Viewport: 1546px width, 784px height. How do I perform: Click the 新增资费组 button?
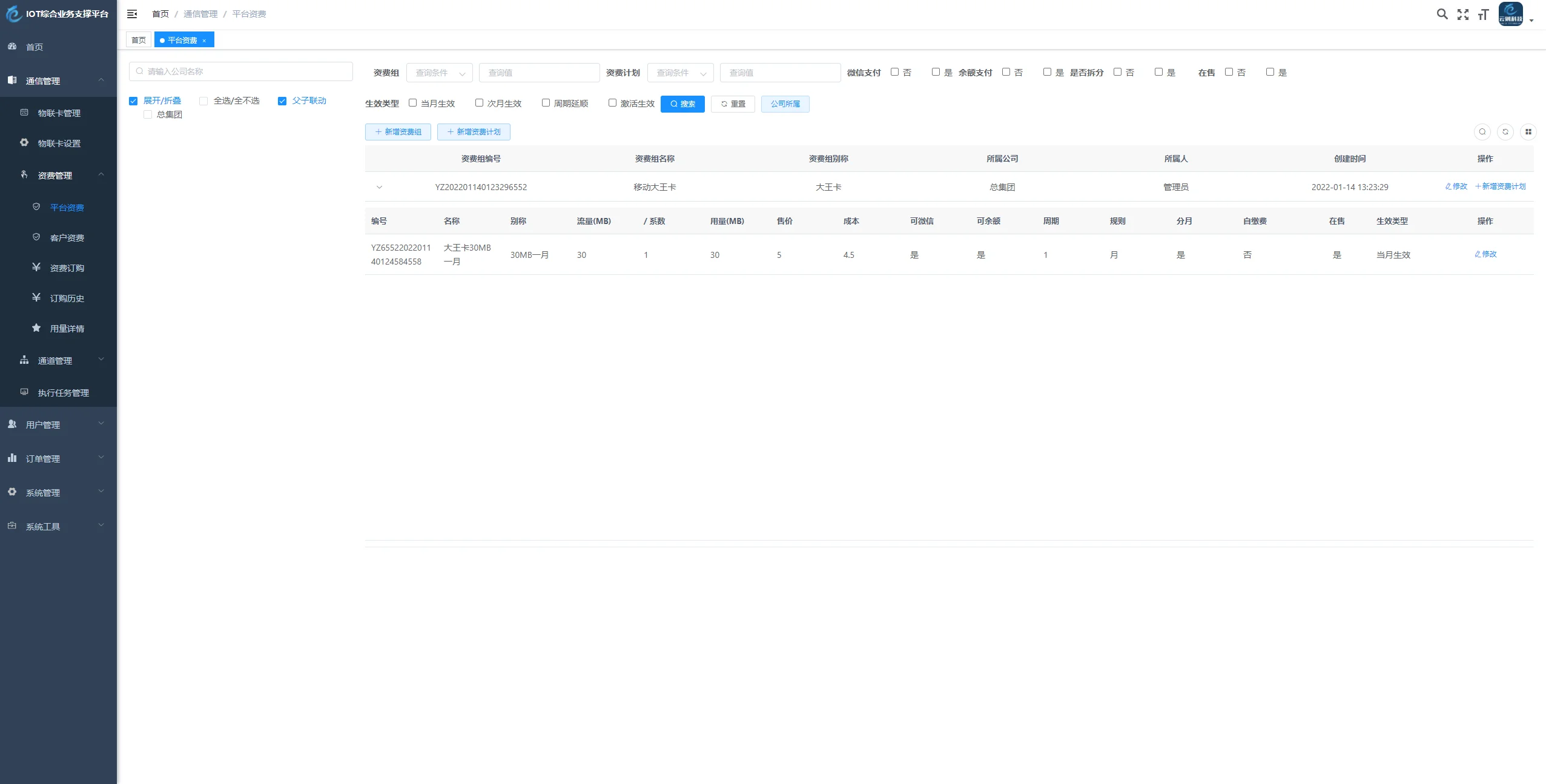(398, 132)
